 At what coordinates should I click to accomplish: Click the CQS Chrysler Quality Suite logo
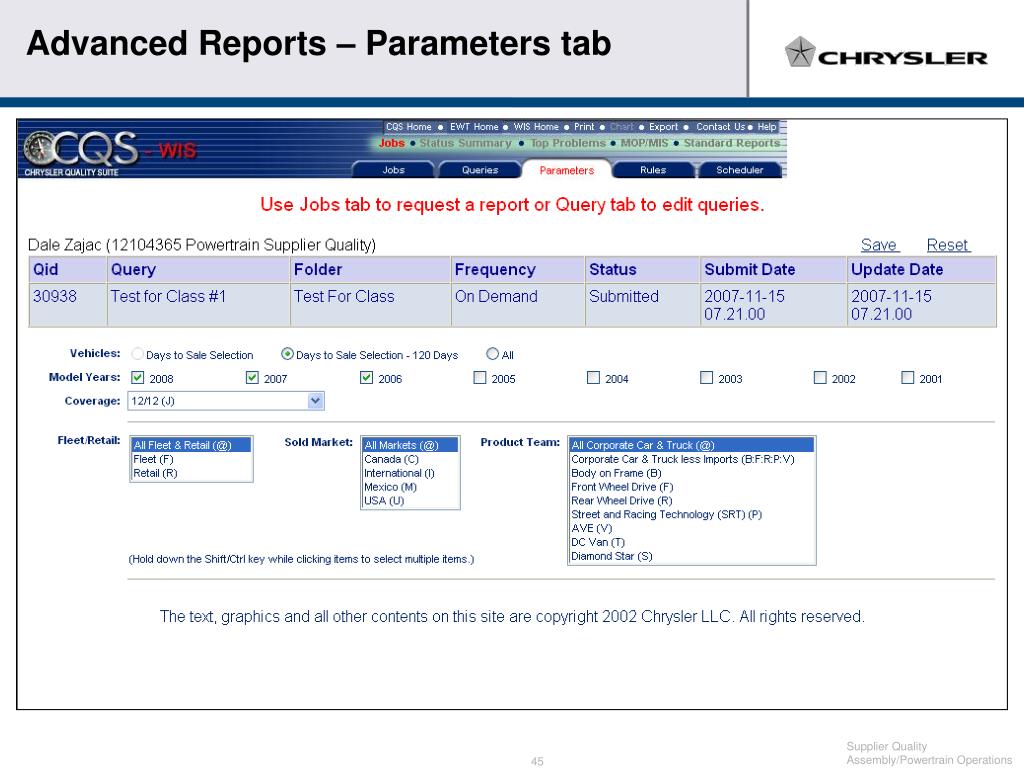click(x=80, y=153)
